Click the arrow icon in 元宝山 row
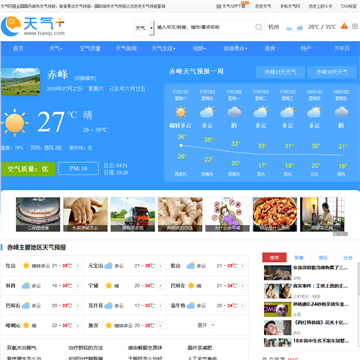Screen dimensions: 360x360 click(160, 266)
